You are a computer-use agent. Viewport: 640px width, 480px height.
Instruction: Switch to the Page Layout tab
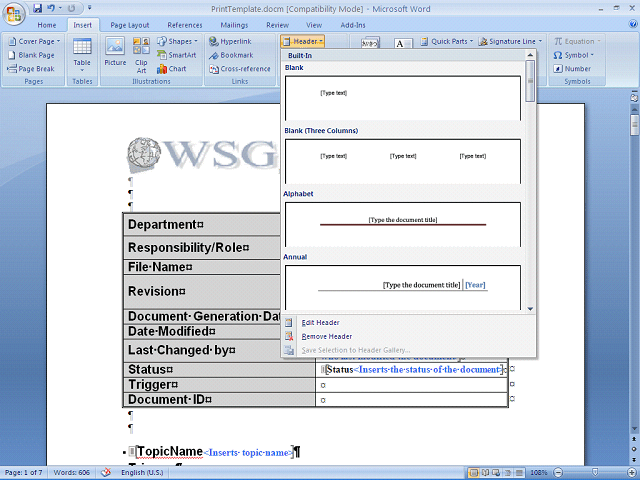[x=130, y=25]
